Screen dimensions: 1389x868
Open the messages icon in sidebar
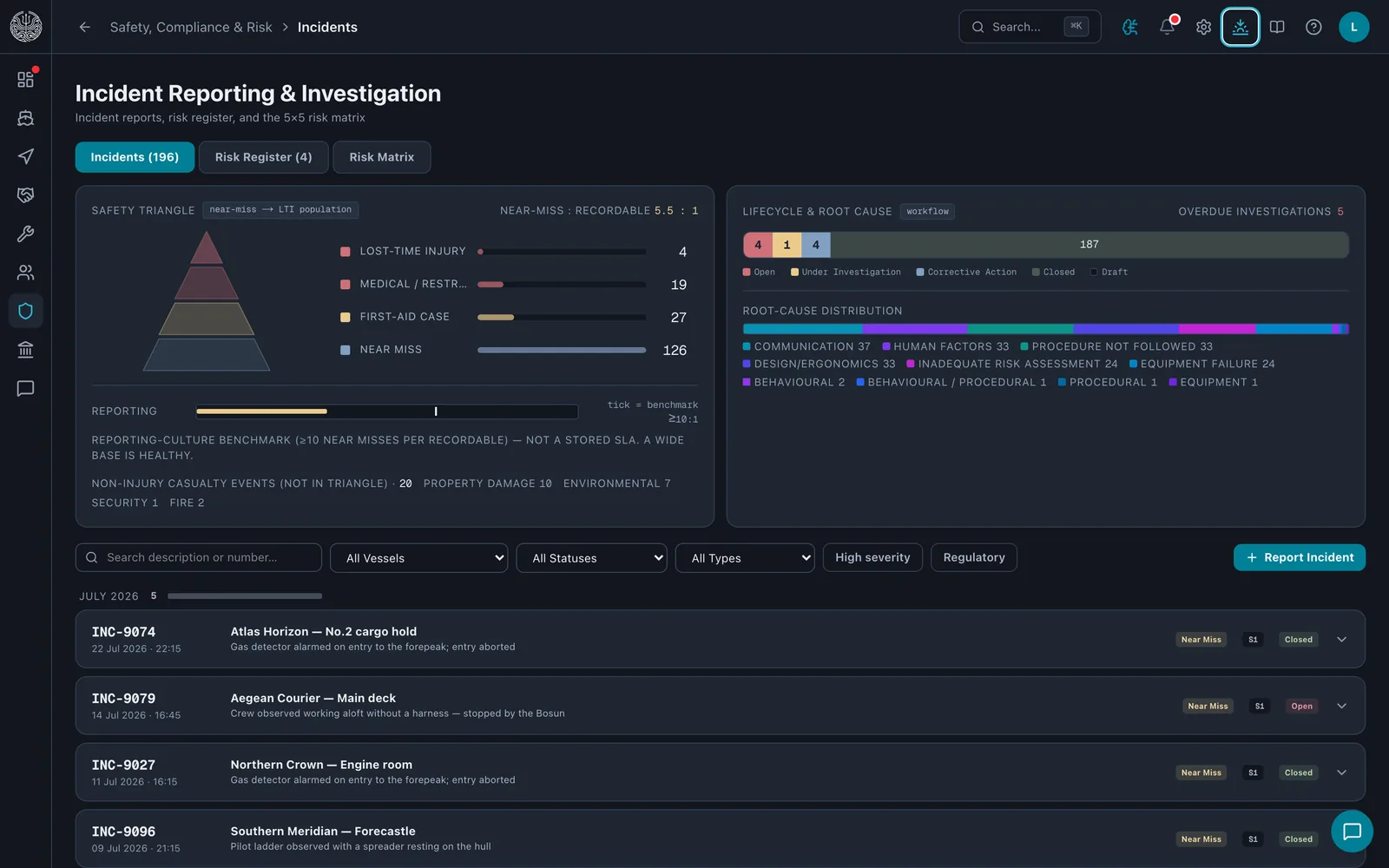coord(25,388)
